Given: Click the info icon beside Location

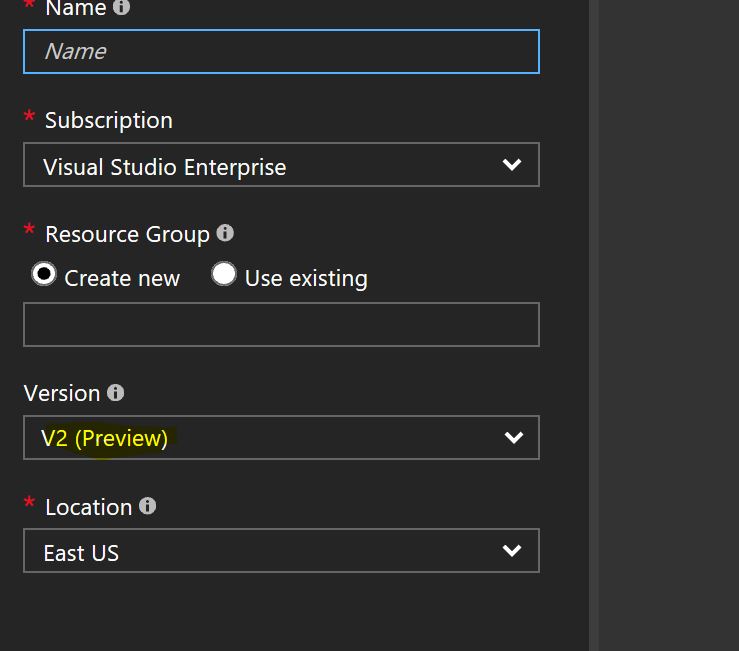Looking at the screenshot, I should pos(148,506).
